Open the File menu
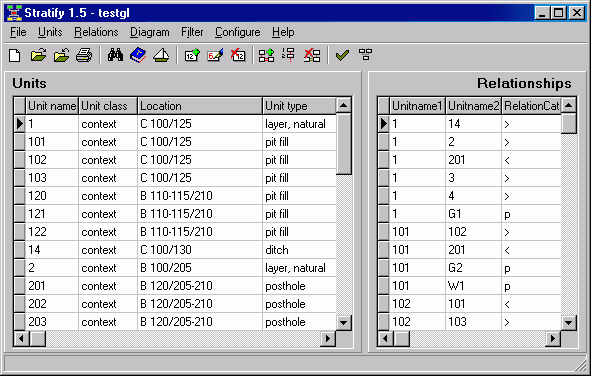Viewport: 591px width, 376px height. tap(18, 32)
